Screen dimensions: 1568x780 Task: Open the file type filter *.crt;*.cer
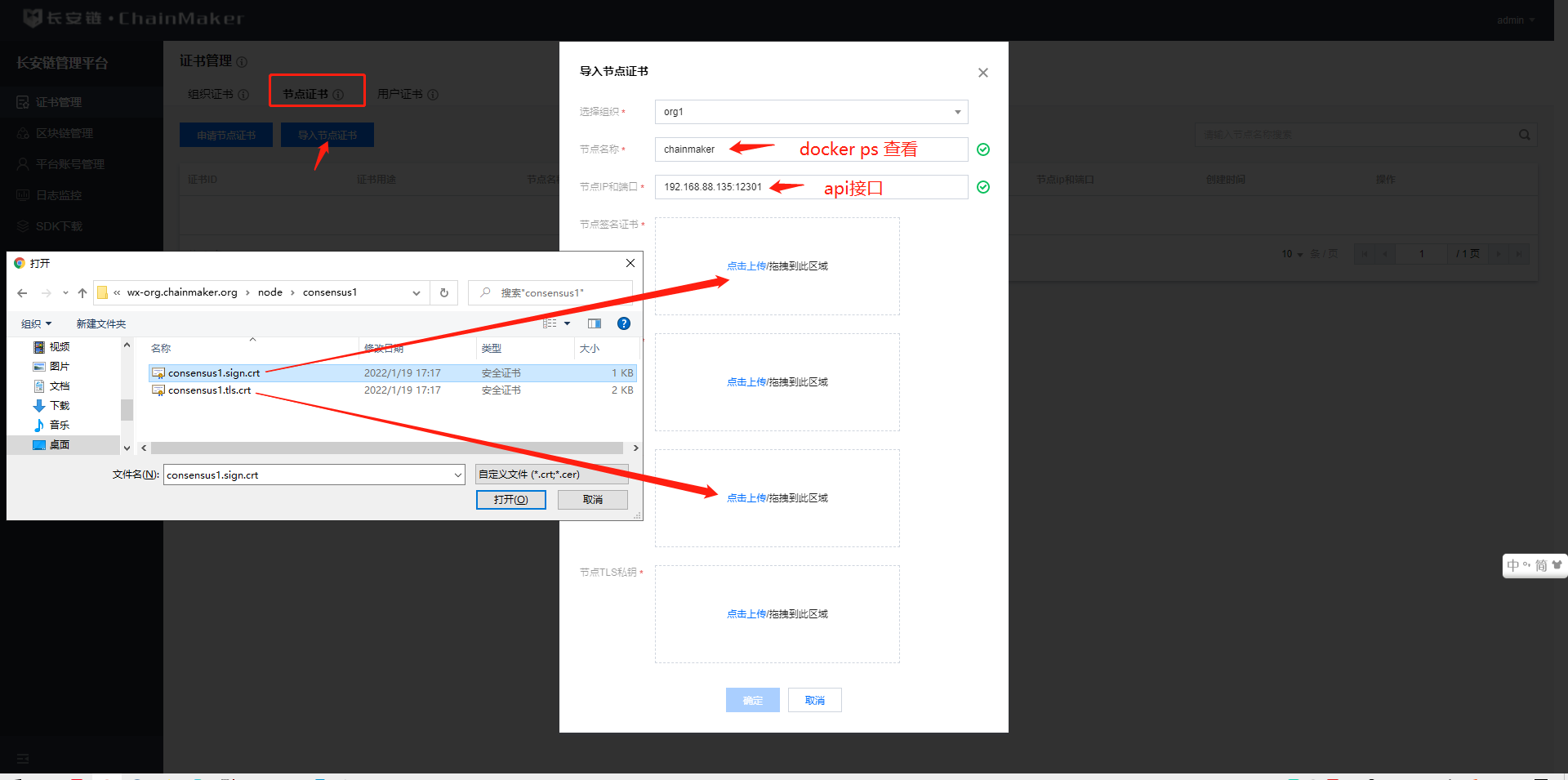pos(552,475)
